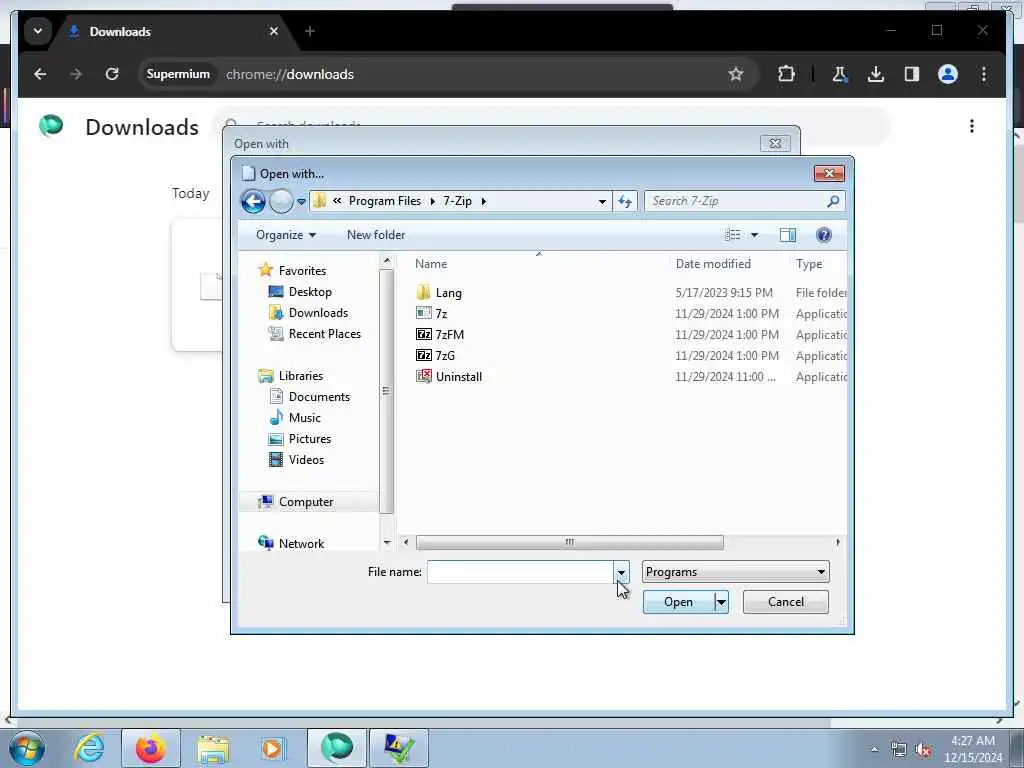Click into the File name field
The height and width of the screenshot is (768, 1024).
click(520, 572)
